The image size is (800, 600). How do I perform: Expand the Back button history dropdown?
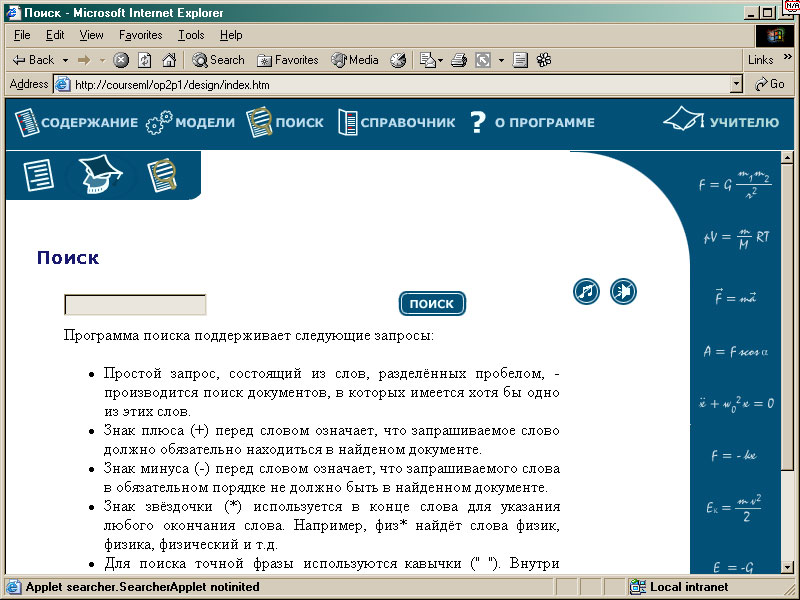coord(65,60)
